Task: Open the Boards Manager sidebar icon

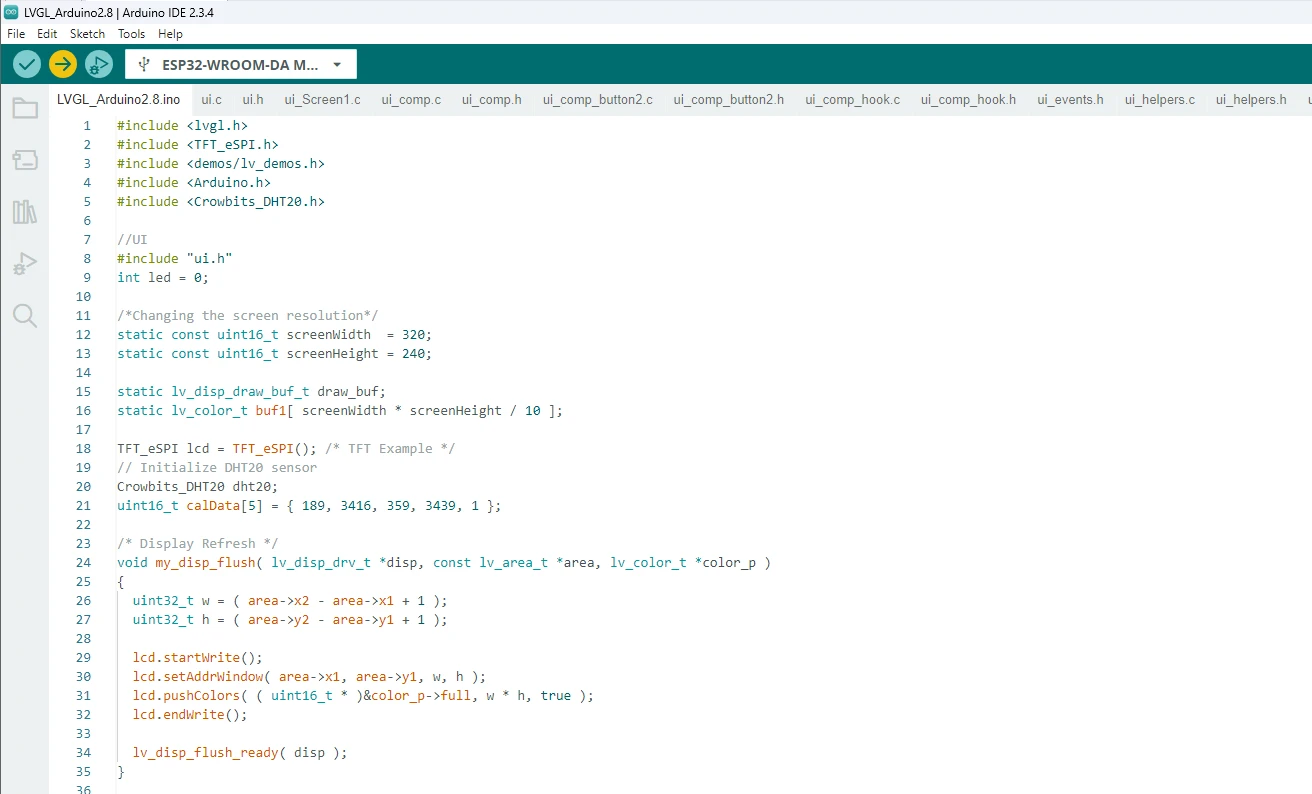Action: [x=25, y=160]
